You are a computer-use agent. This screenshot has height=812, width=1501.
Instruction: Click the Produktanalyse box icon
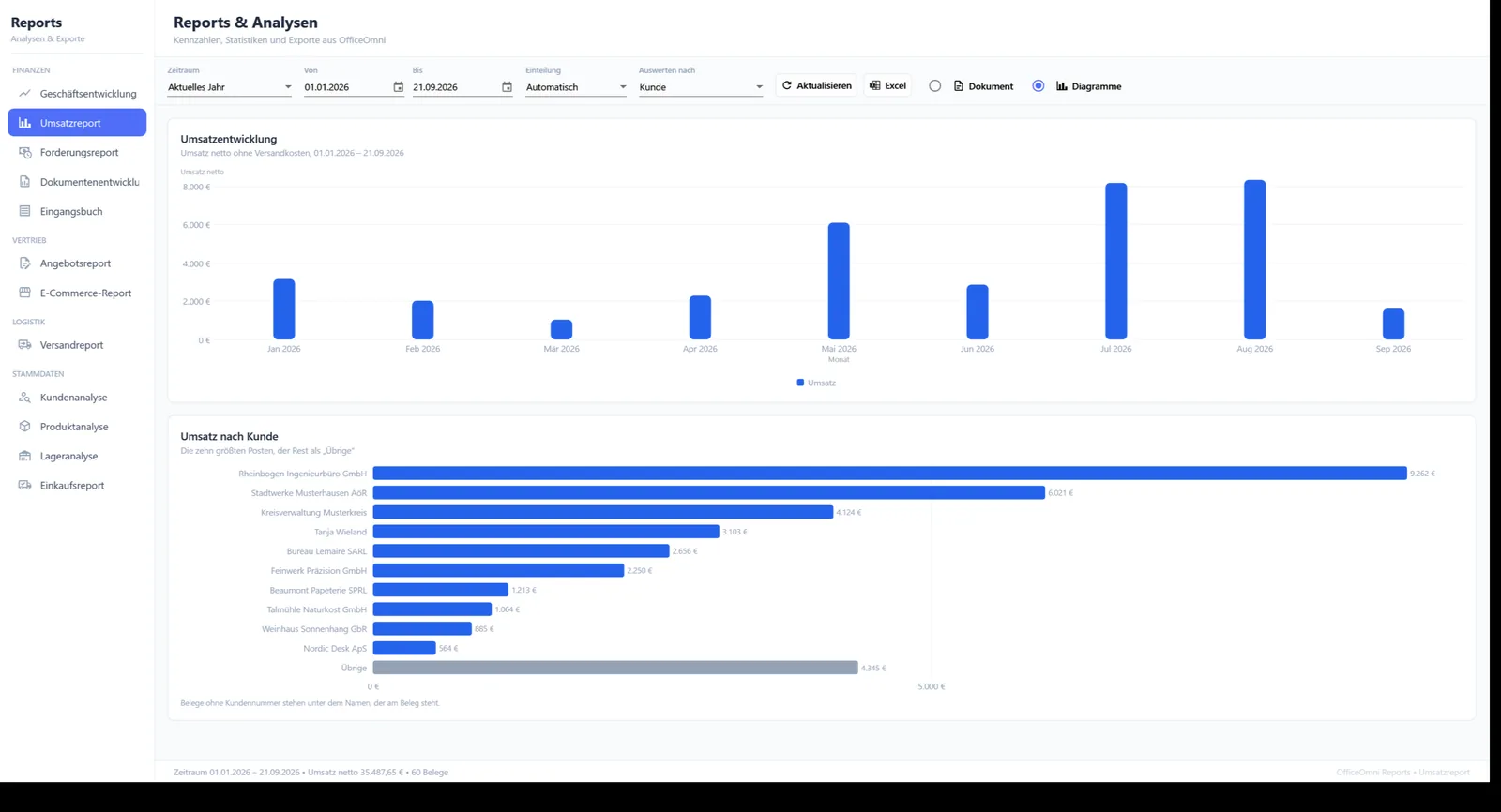click(x=24, y=427)
